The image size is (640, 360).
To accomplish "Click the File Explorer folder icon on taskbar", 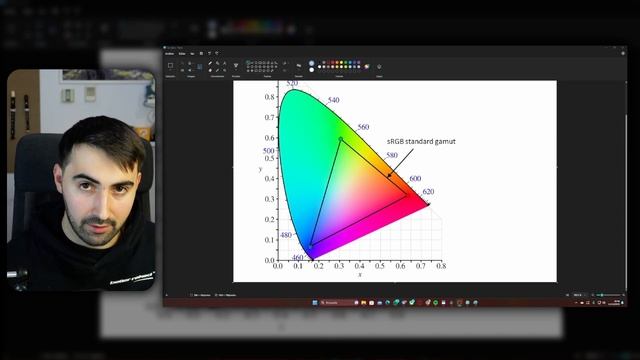I will (363, 302).
